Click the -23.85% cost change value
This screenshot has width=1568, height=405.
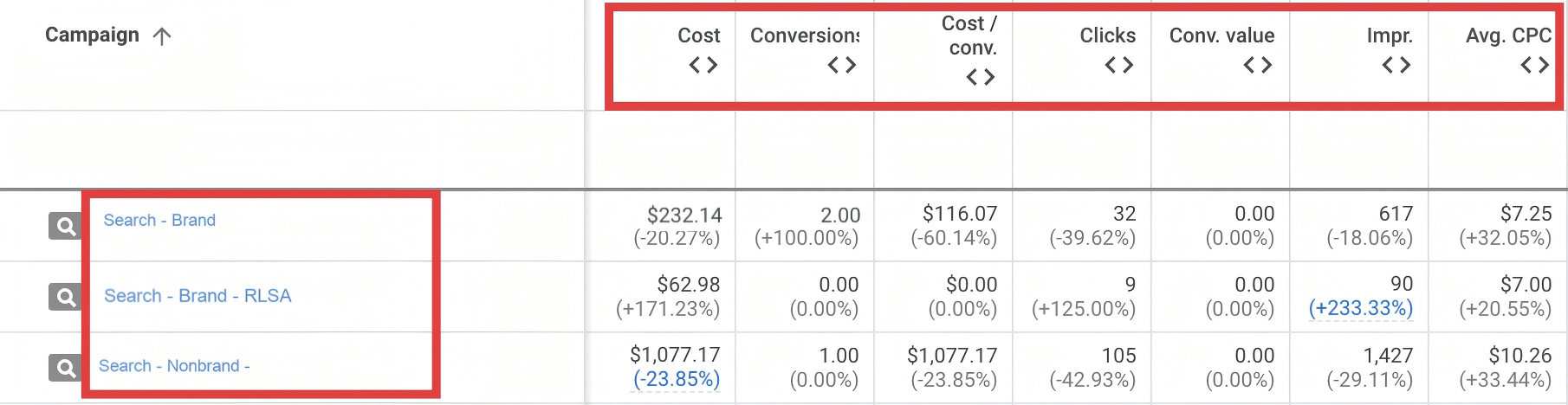(676, 379)
